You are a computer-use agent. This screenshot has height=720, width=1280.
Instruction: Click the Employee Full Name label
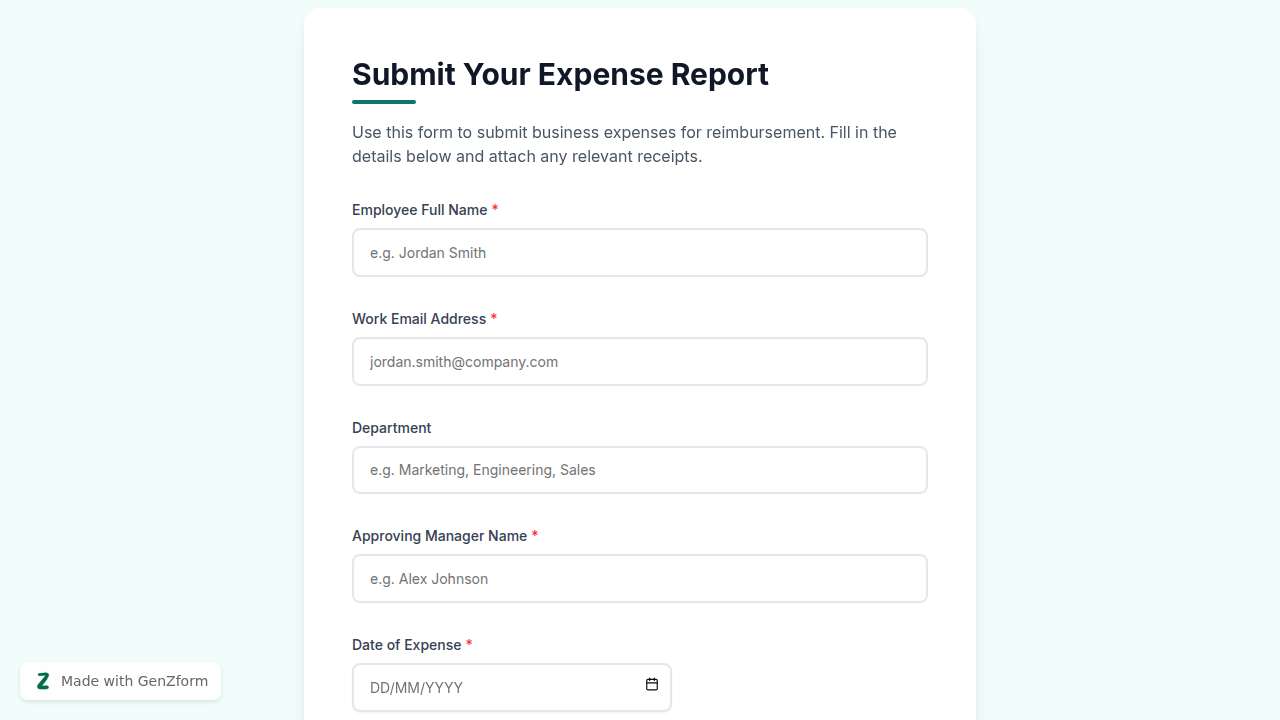[x=419, y=210]
